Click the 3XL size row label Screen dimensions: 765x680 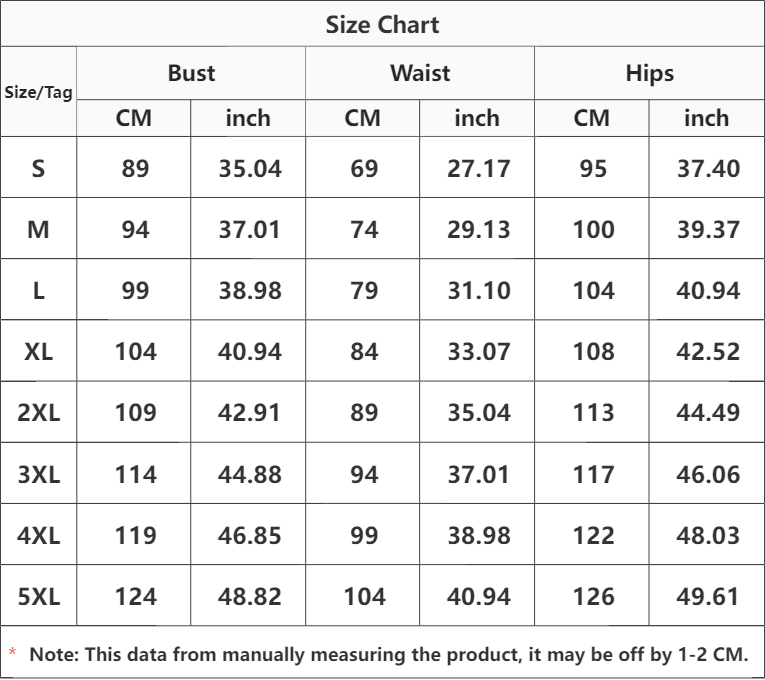click(x=39, y=474)
